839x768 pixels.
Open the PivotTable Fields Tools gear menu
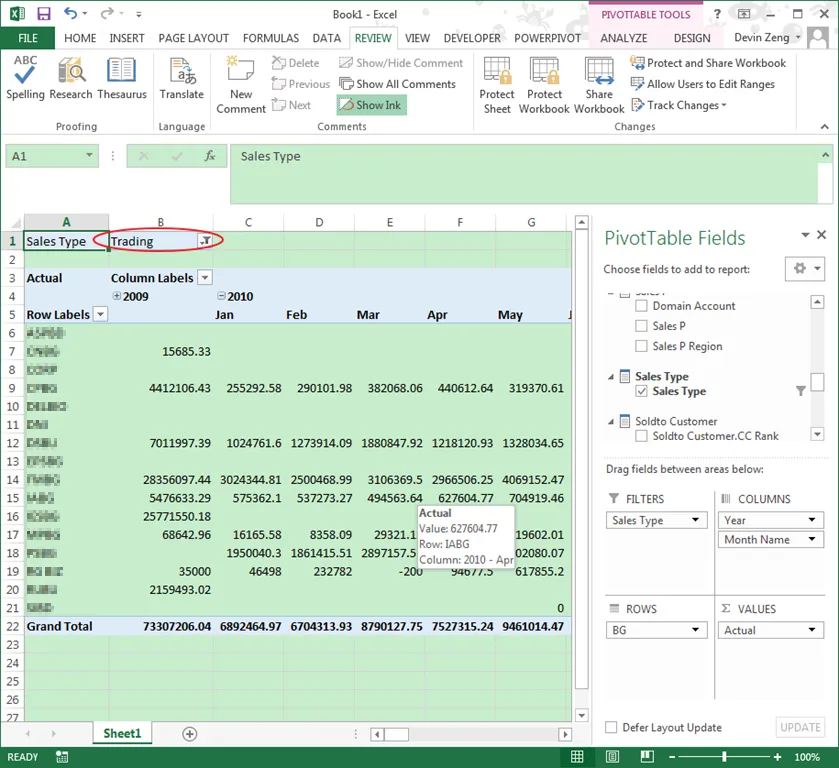806,269
